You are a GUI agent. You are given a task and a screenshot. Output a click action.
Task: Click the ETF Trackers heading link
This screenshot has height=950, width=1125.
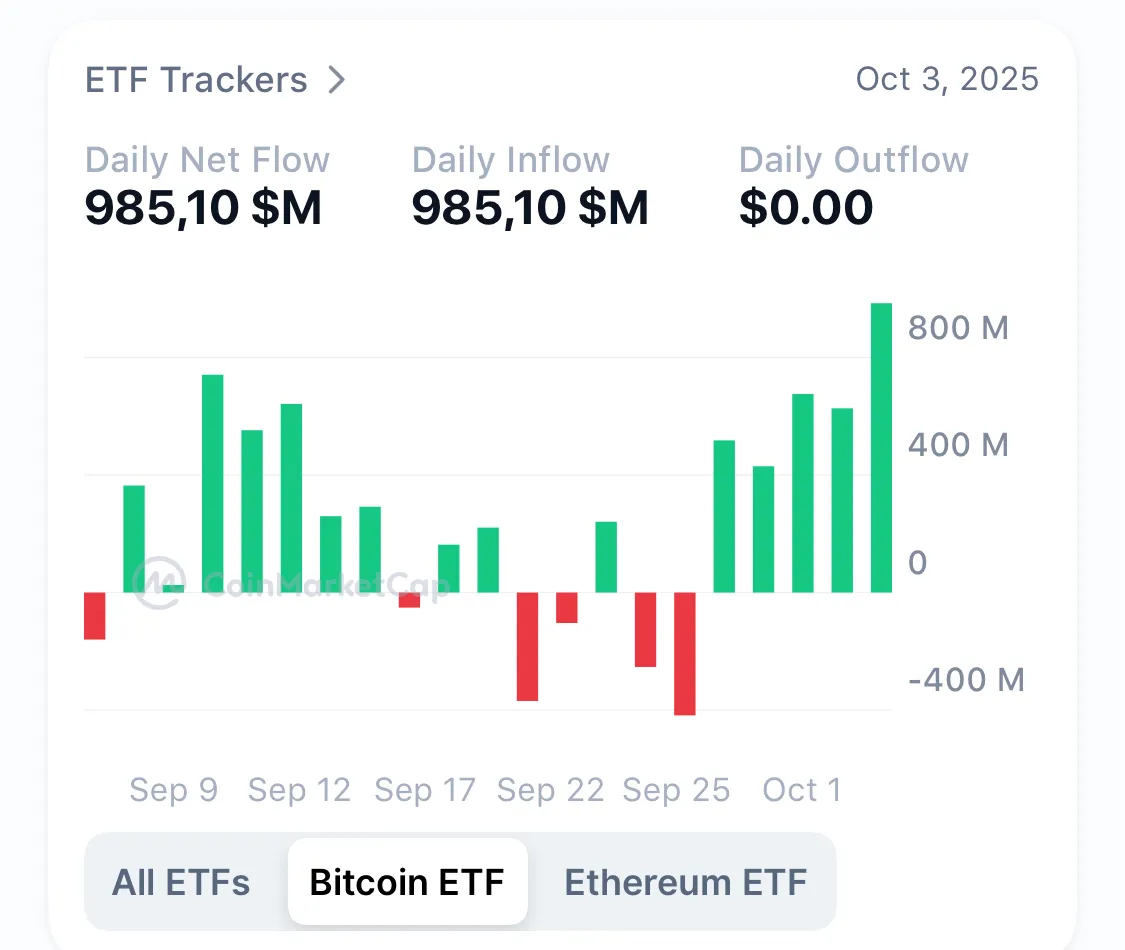click(x=196, y=80)
